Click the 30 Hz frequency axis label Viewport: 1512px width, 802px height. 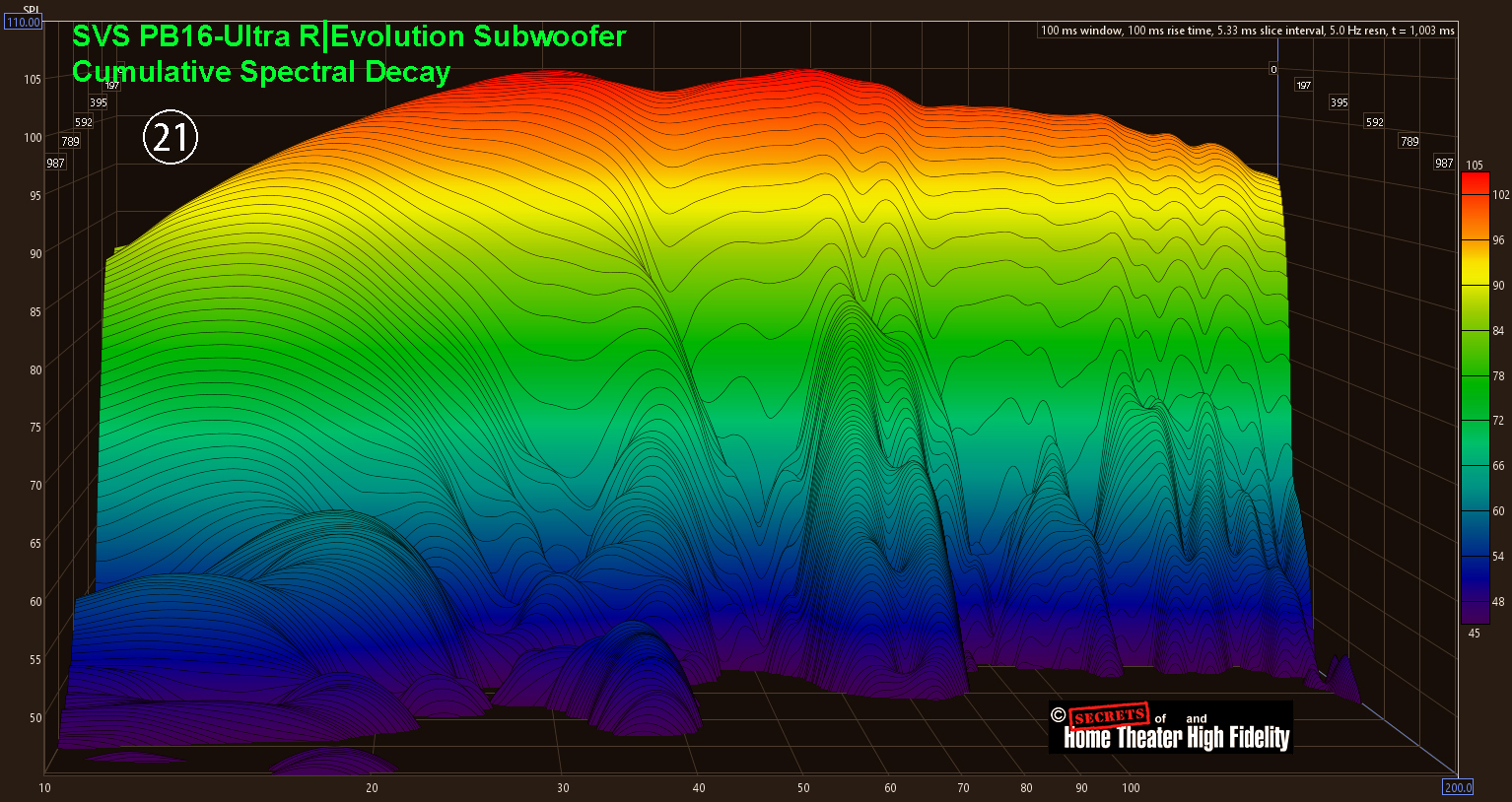coord(563,787)
